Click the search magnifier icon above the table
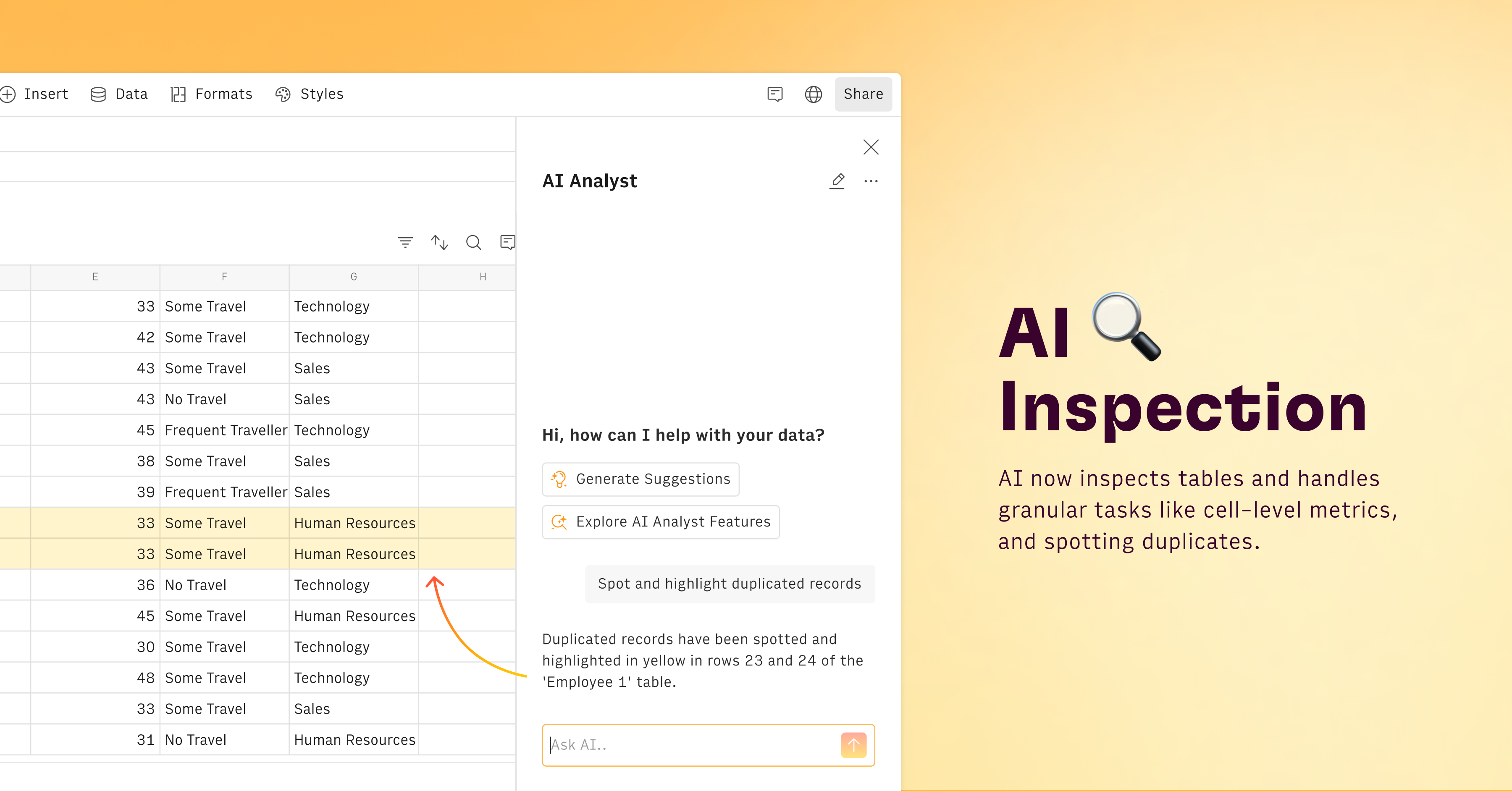The width and height of the screenshot is (1512, 791). (473, 242)
